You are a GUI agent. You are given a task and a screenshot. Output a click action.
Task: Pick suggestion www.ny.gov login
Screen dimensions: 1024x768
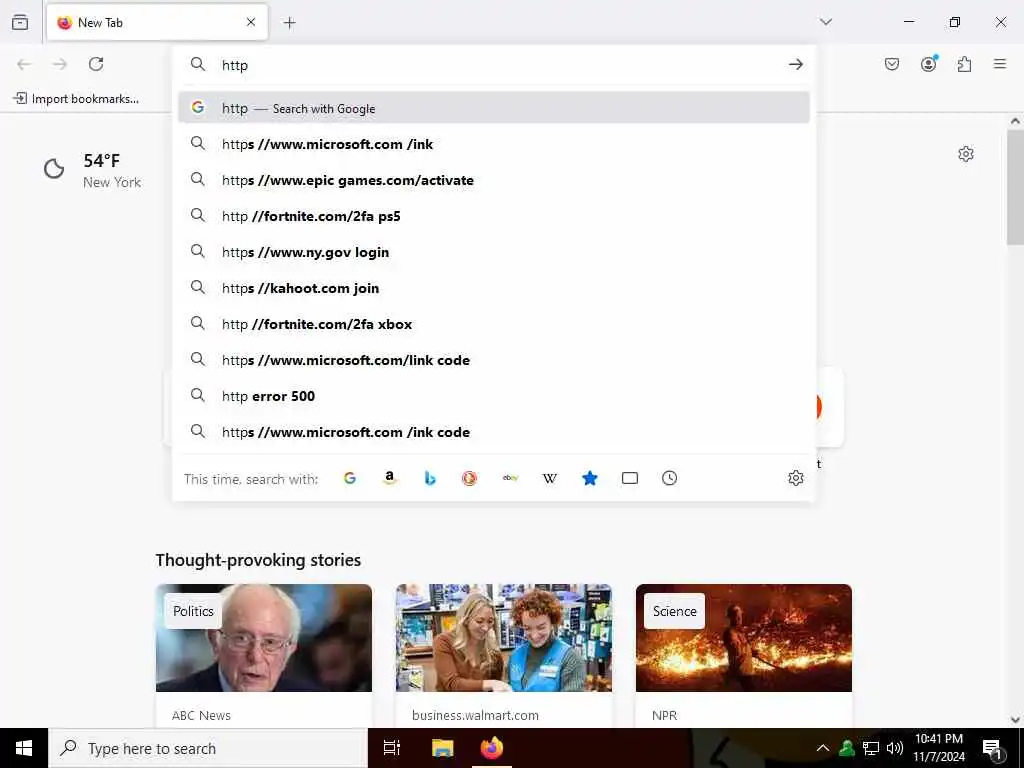[x=494, y=251]
